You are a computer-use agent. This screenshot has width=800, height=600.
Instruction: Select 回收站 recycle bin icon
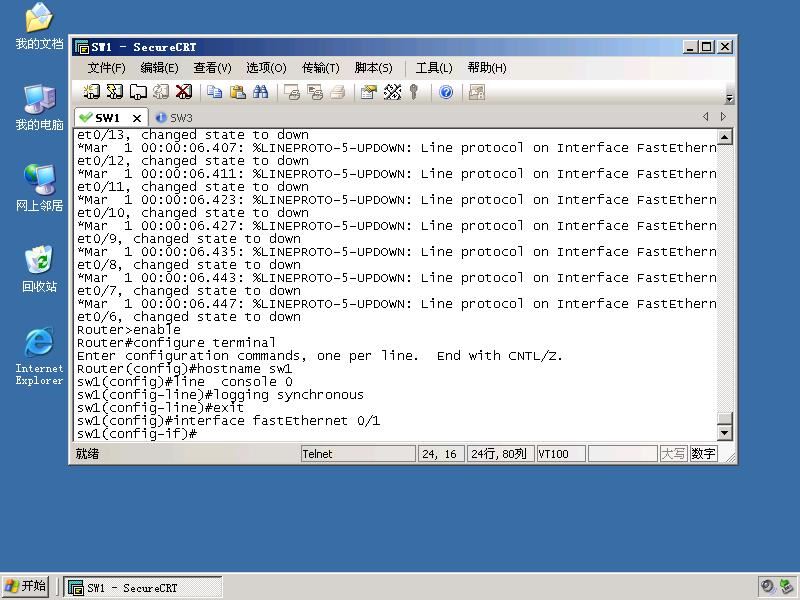click(x=39, y=269)
